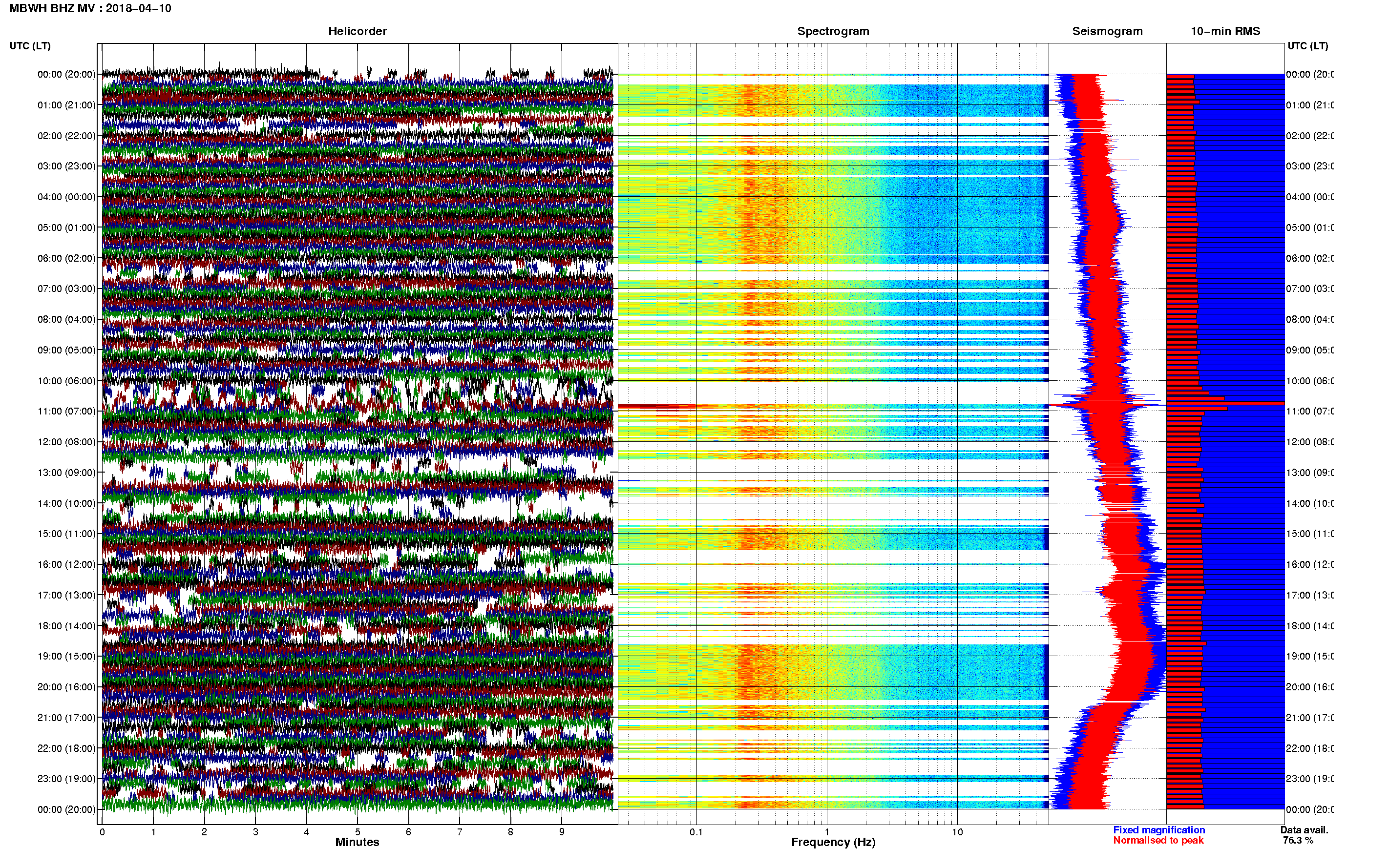Click the 'Data avail.' label
This screenshot has width=1389, height=868.
[1304, 830]
